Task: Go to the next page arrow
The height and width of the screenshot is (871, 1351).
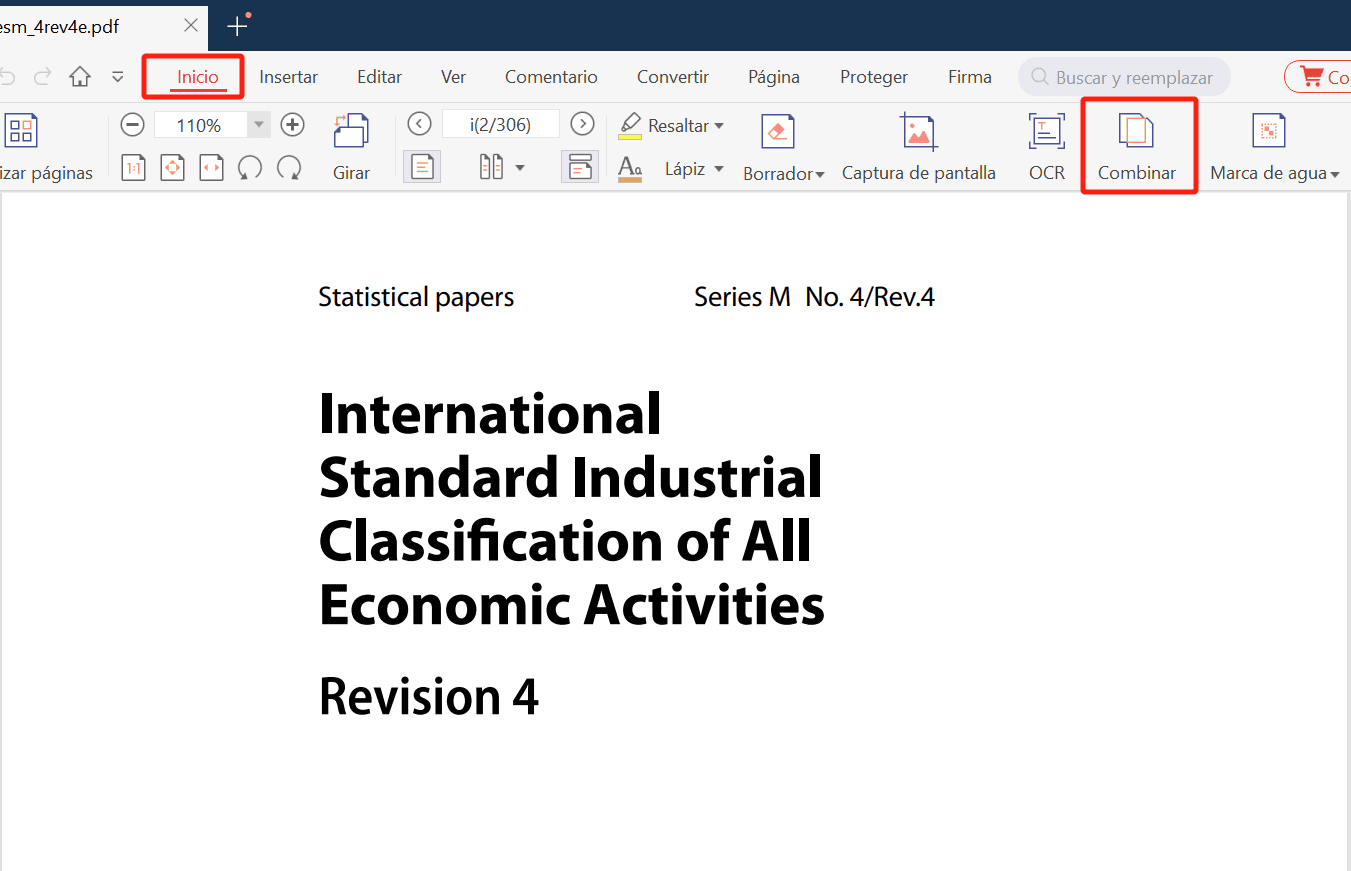Action: click(582, 124)
